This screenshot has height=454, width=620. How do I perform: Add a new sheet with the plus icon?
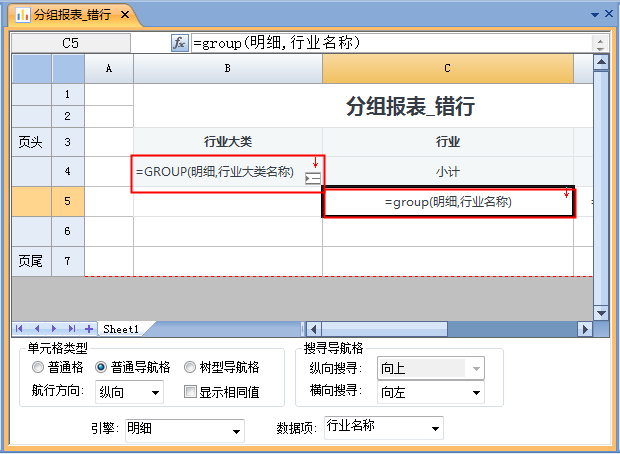click(89, 329)
